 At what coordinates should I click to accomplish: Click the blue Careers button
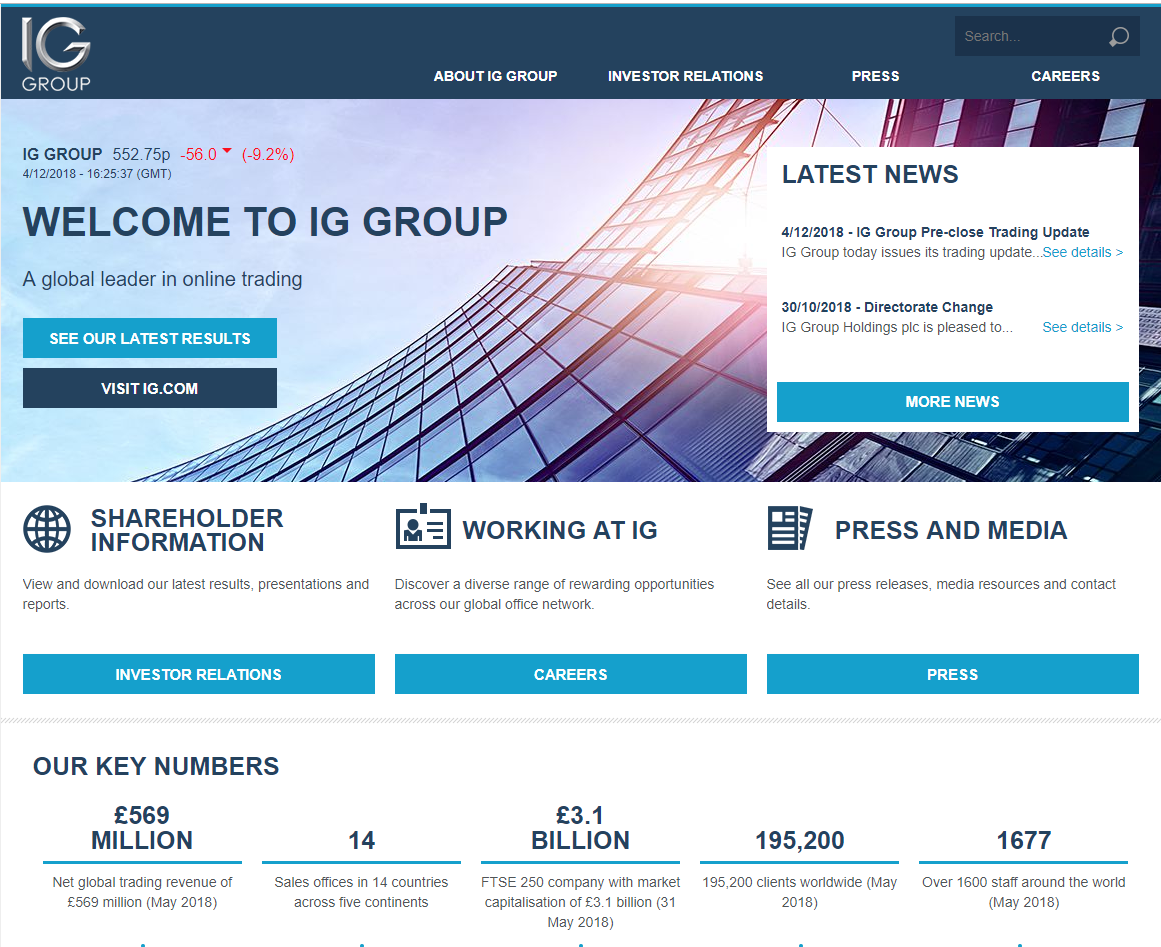coord(570,675)
